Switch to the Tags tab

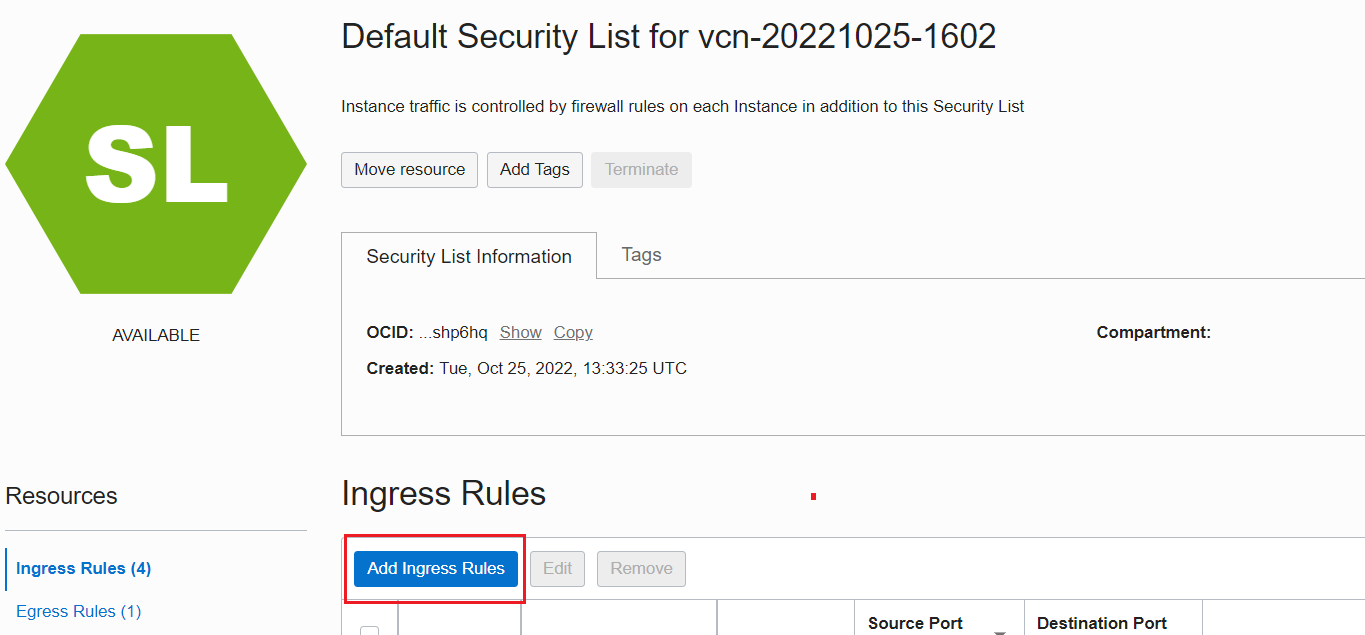click(640, 254)
